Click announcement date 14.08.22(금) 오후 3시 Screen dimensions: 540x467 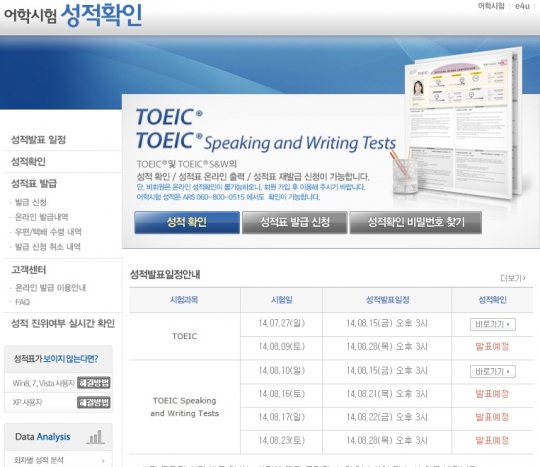tap(387, 417)
